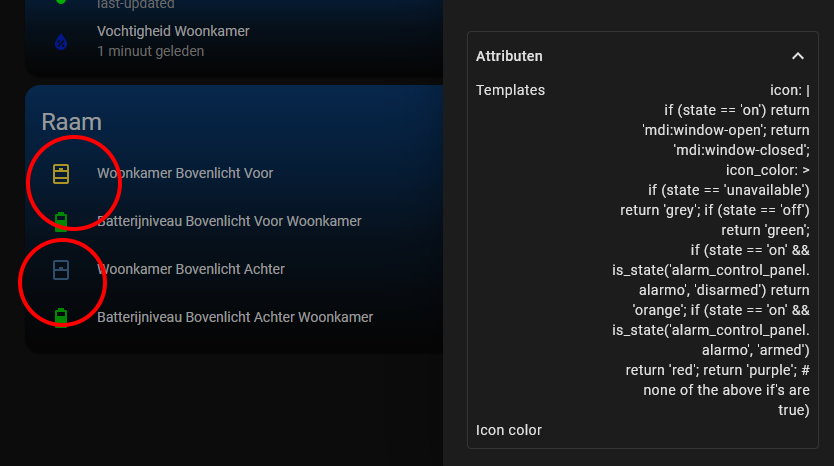
Task: Click the grey window-closed icon for Bovenlicht Achter
Action: 61,270
